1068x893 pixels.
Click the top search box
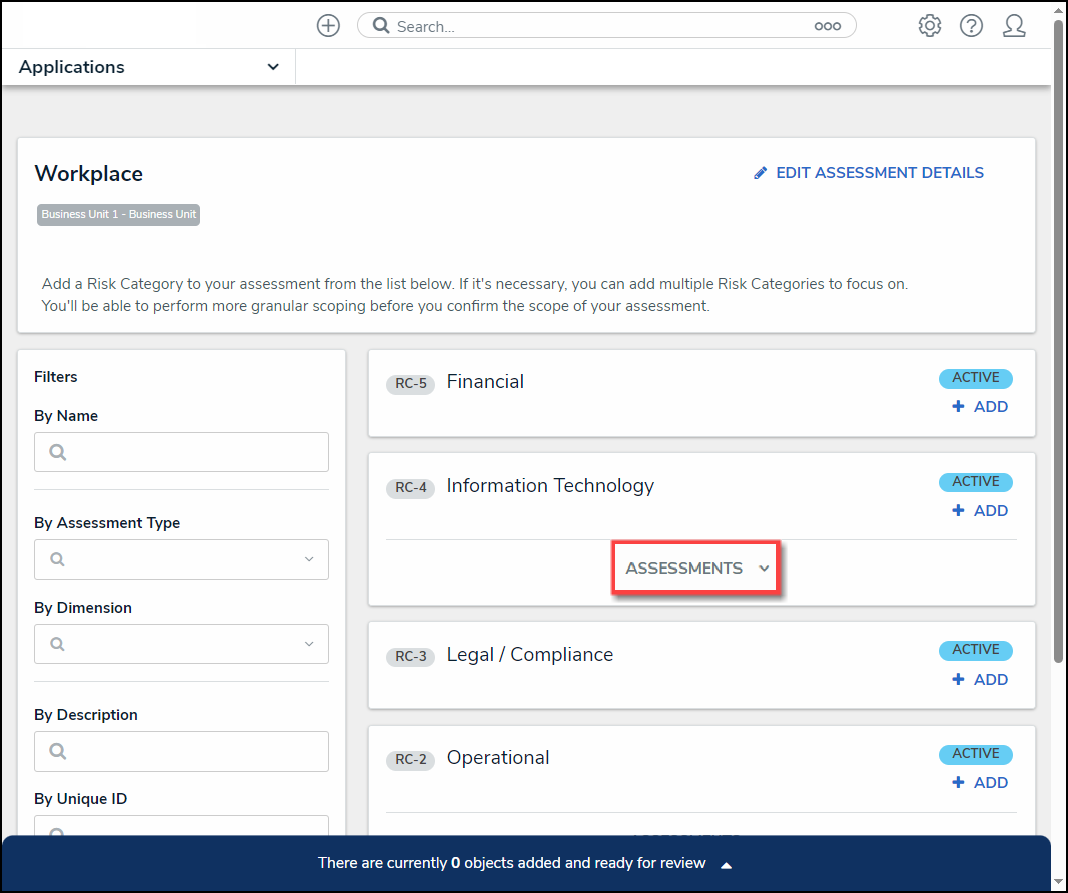[600, 26]
